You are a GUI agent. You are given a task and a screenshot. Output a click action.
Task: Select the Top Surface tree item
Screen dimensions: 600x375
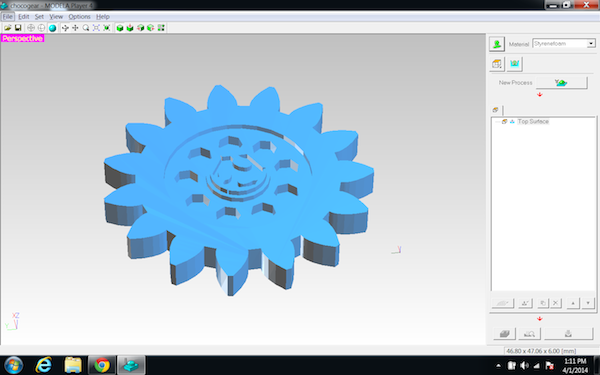533,122
